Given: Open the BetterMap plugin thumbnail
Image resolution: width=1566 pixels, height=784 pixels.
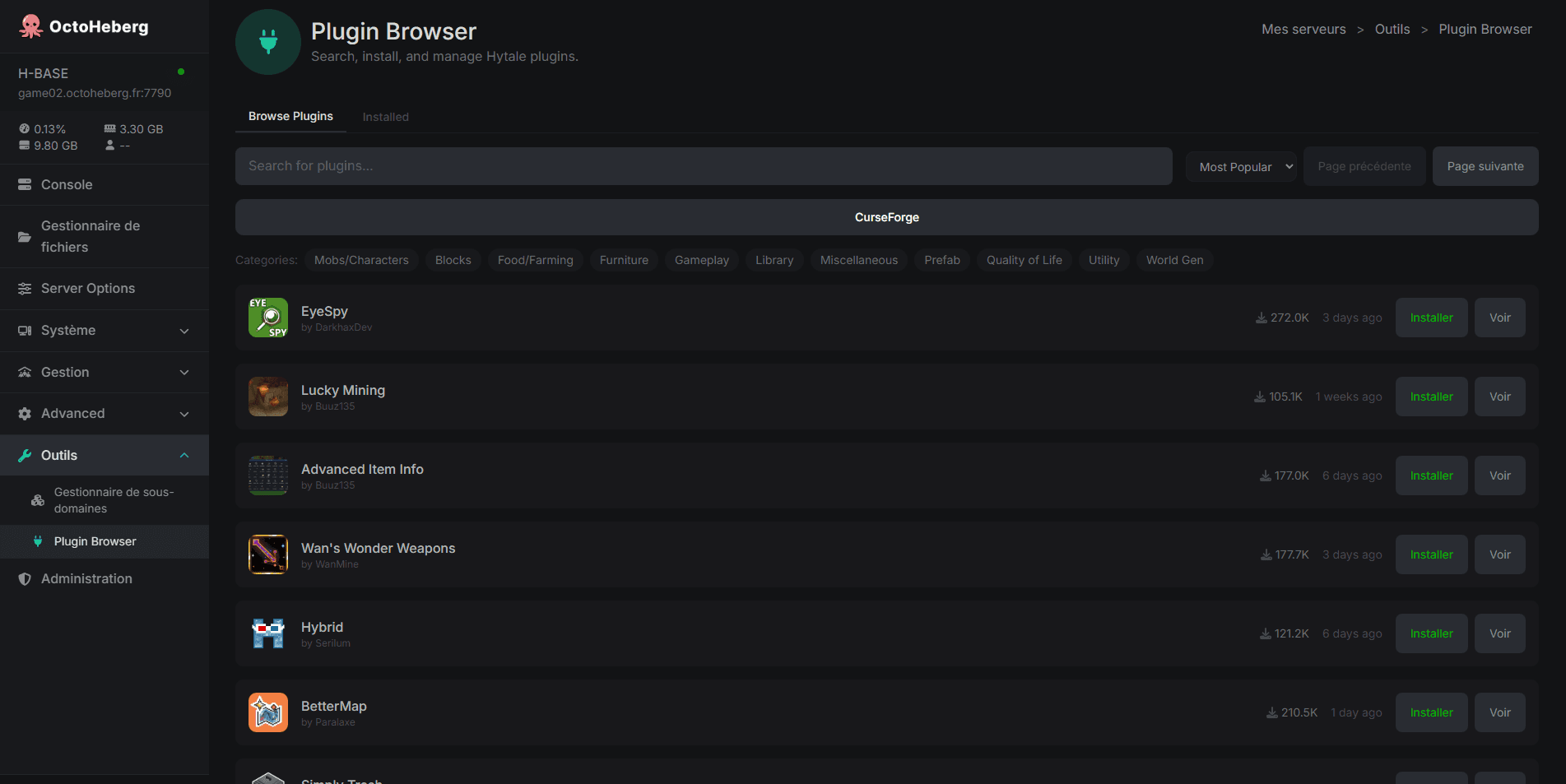Looking at the screenshot, I should (x=268, y=712).
